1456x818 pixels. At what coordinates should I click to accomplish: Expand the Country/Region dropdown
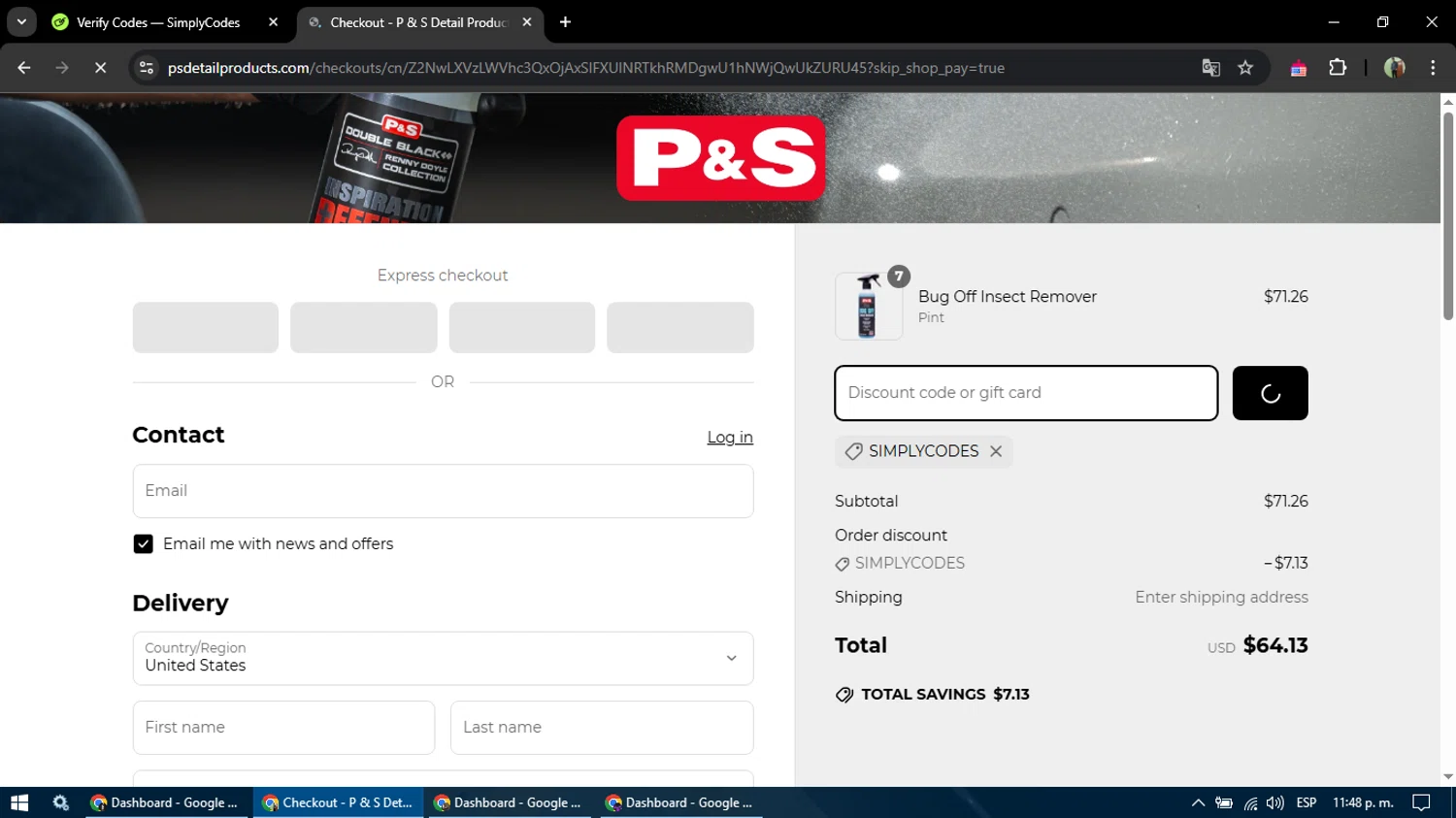click(443, 659)
